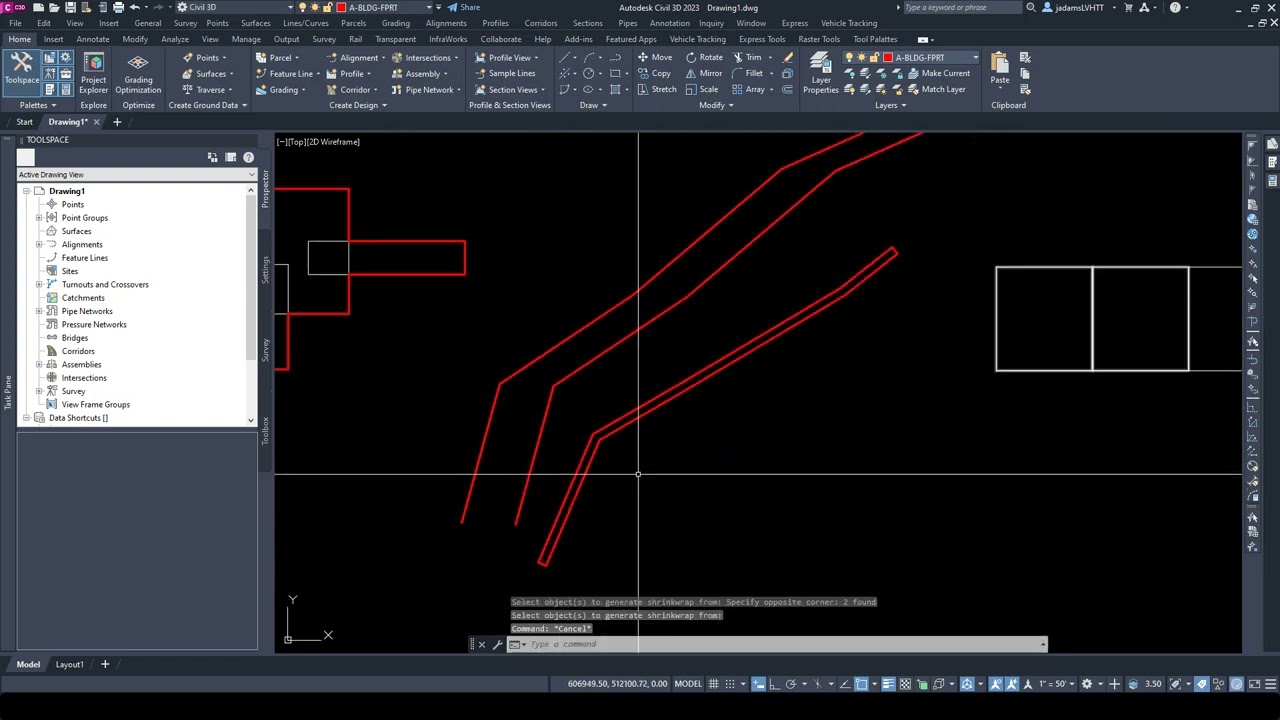Select the Line draw tool
This screenshot has height=720, width=1280.
[x=566, y=57]
